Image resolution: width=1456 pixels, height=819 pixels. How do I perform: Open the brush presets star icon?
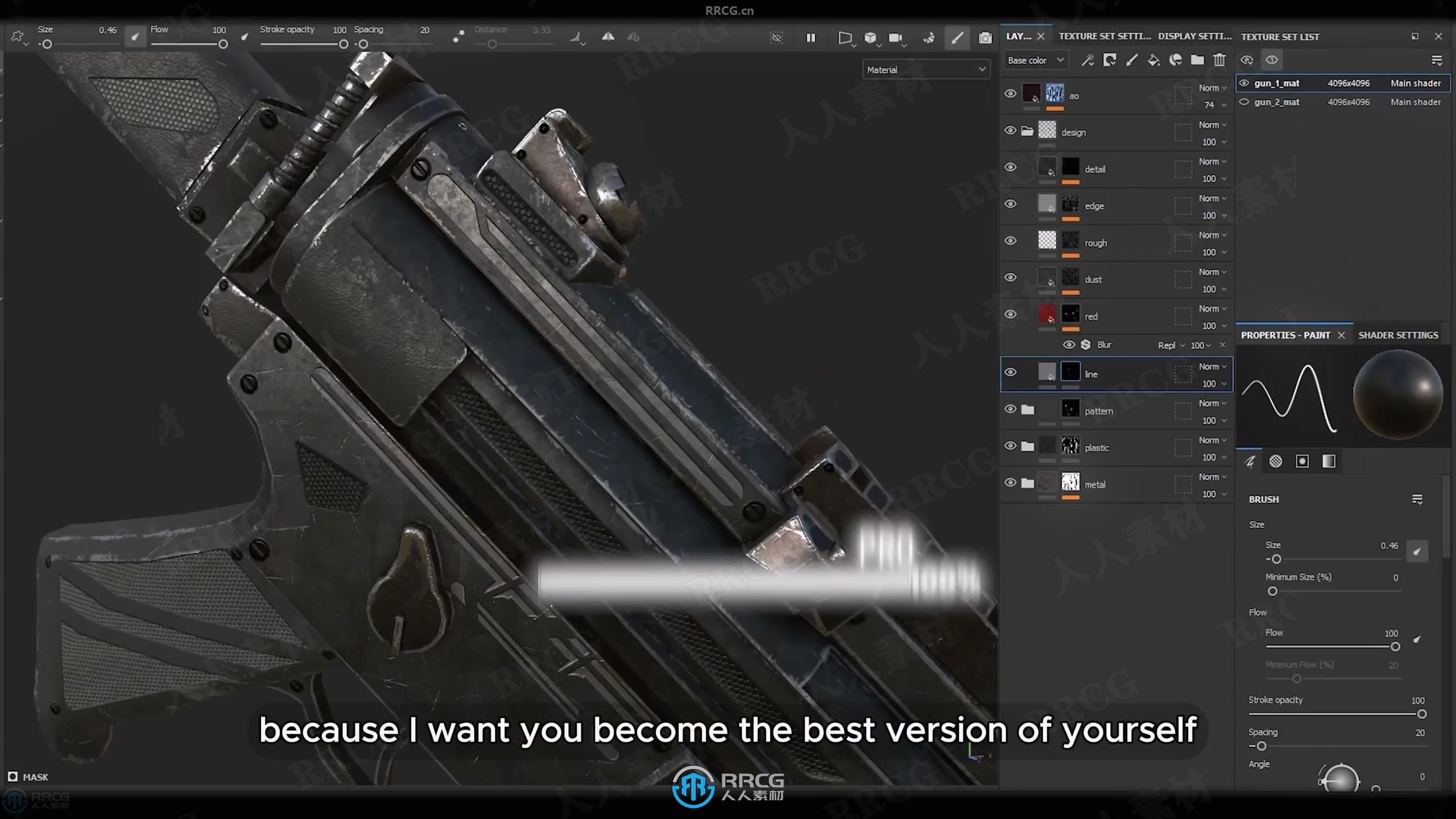(x=18, y=38)
